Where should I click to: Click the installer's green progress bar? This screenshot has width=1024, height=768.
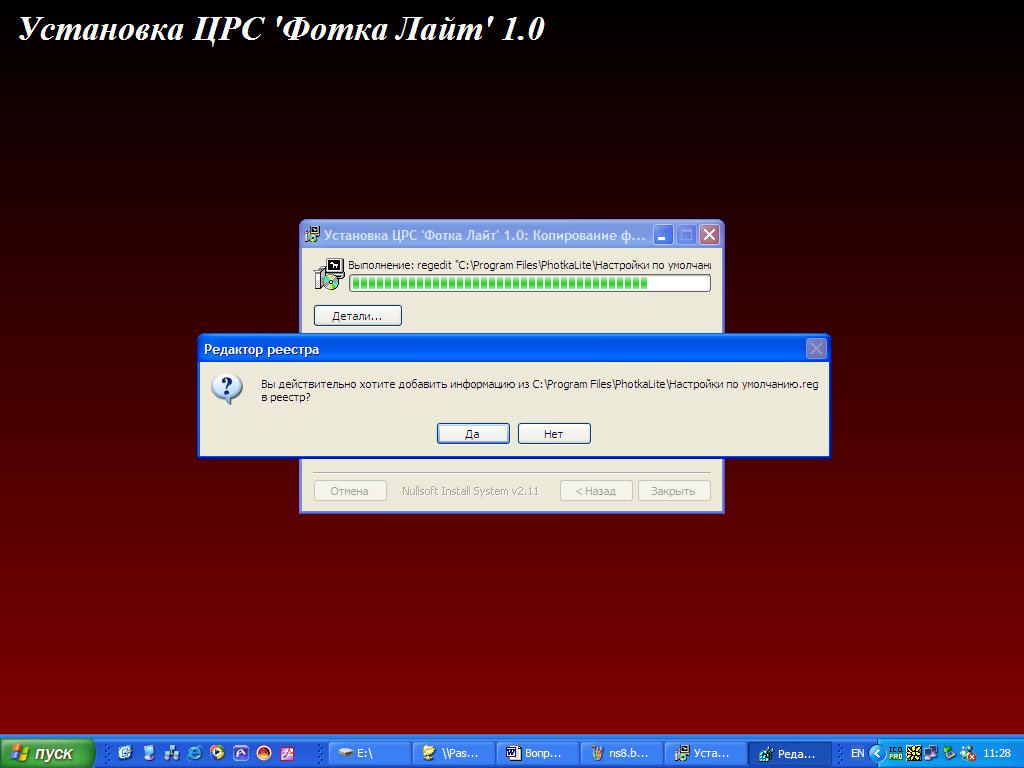click(x=530, y=283)
